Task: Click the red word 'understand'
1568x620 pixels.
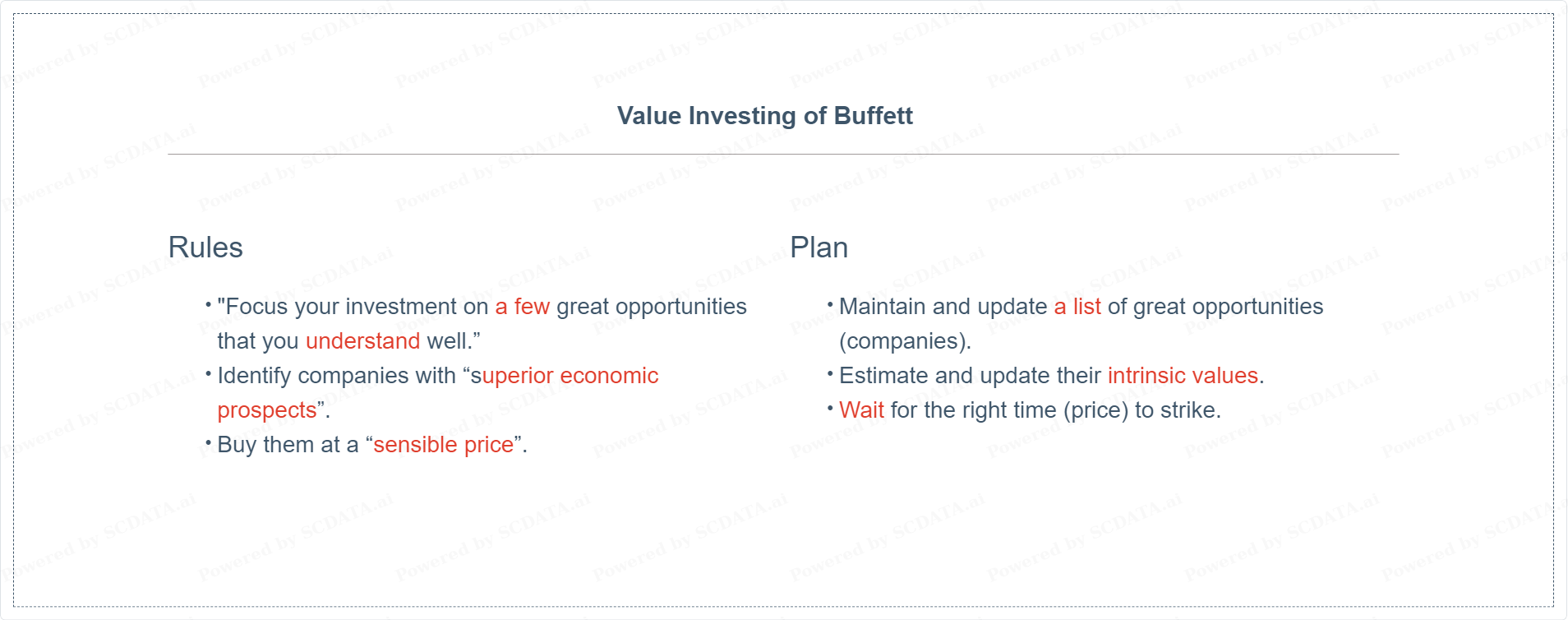Action: pyautogui.click(x=362, y=341)
